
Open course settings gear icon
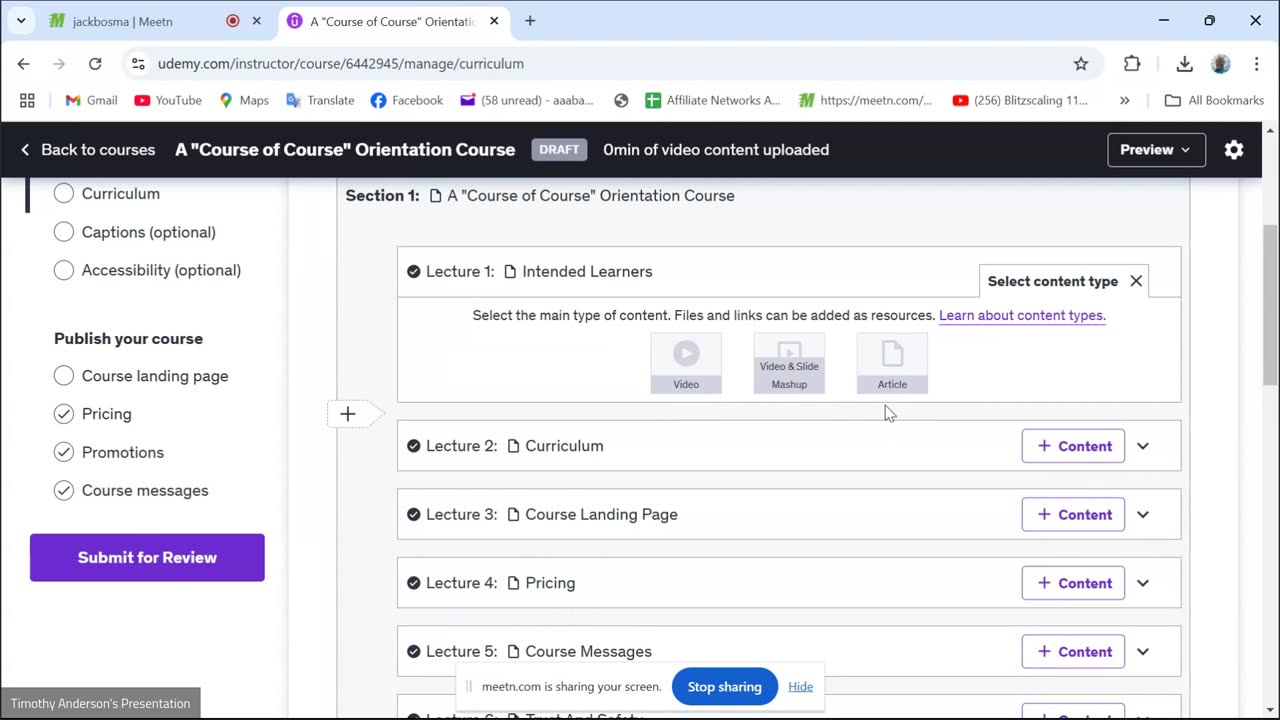1234,150
